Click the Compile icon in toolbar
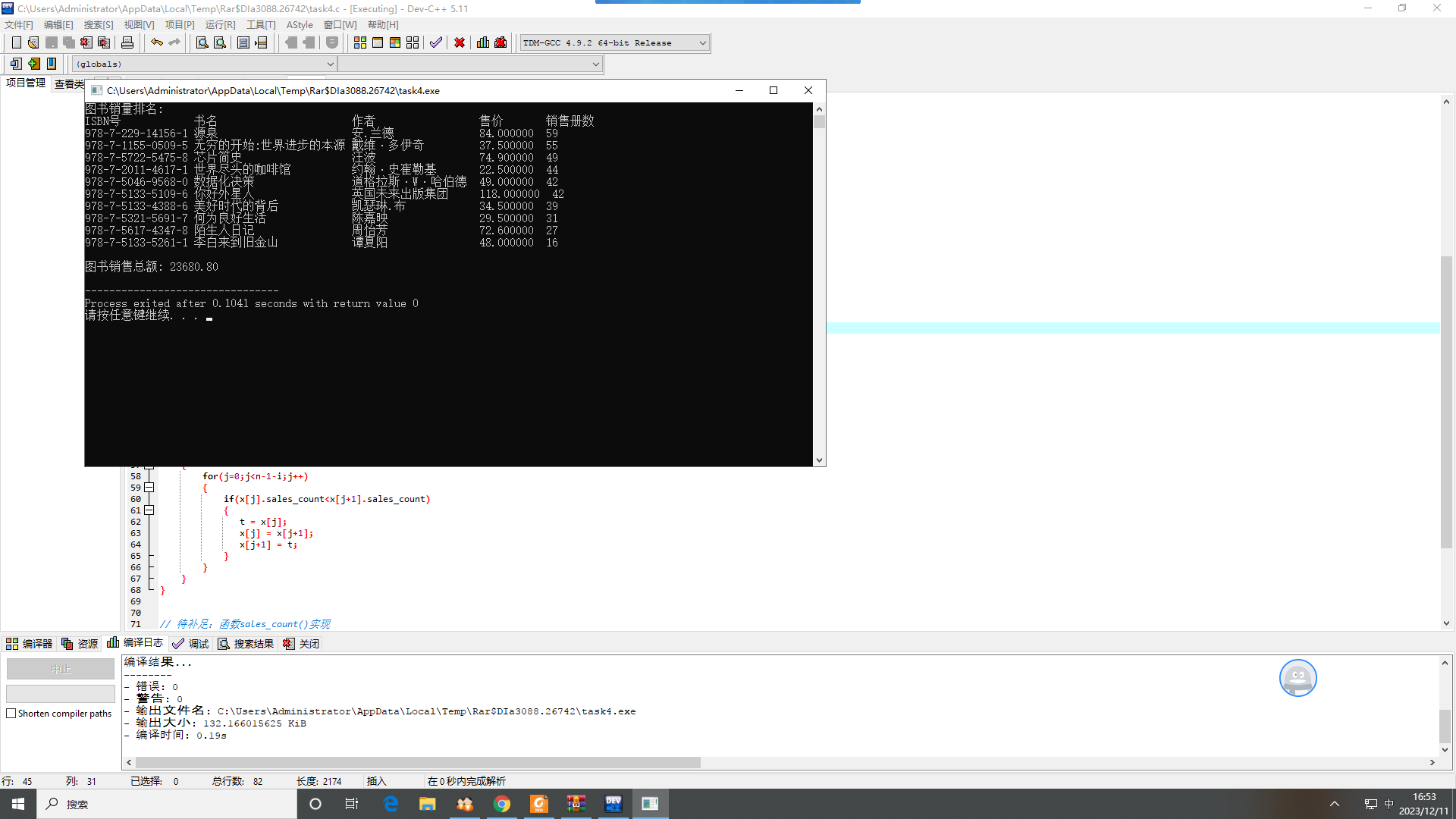Viewport: 1456px width, 819px height. pos(359,42)
